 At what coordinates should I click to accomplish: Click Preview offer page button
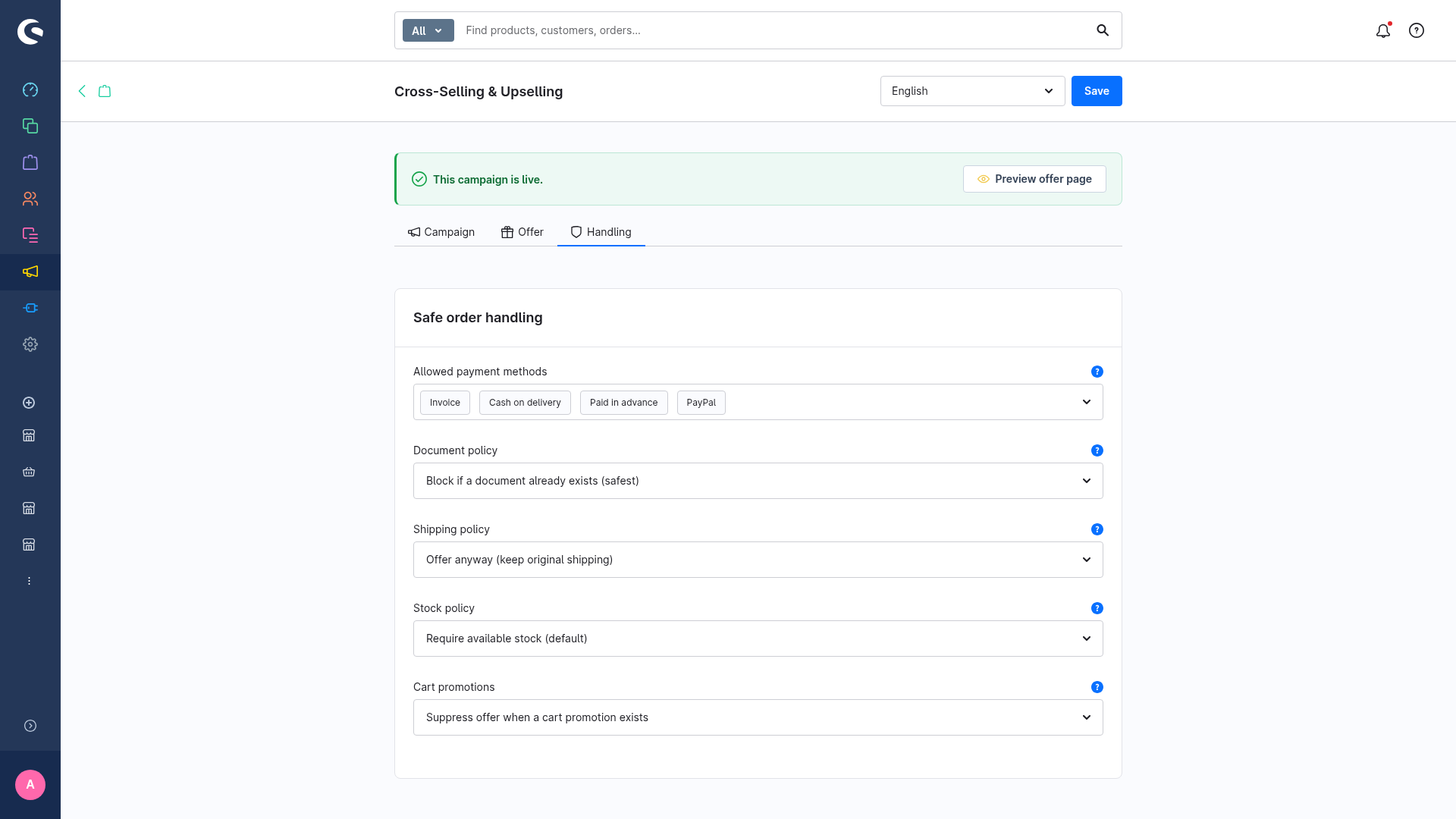1034,179
